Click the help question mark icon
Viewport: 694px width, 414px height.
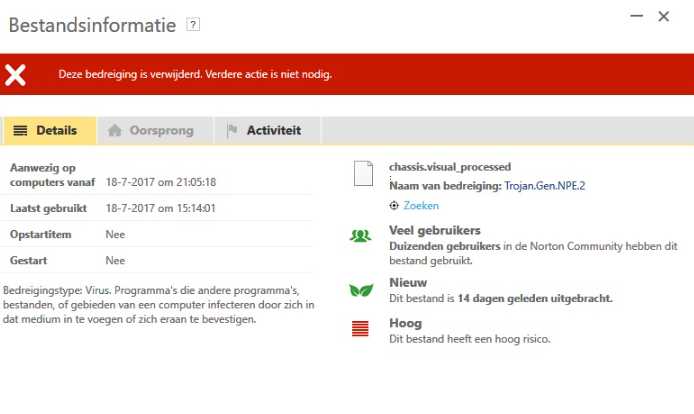click(x=194, y=24)
